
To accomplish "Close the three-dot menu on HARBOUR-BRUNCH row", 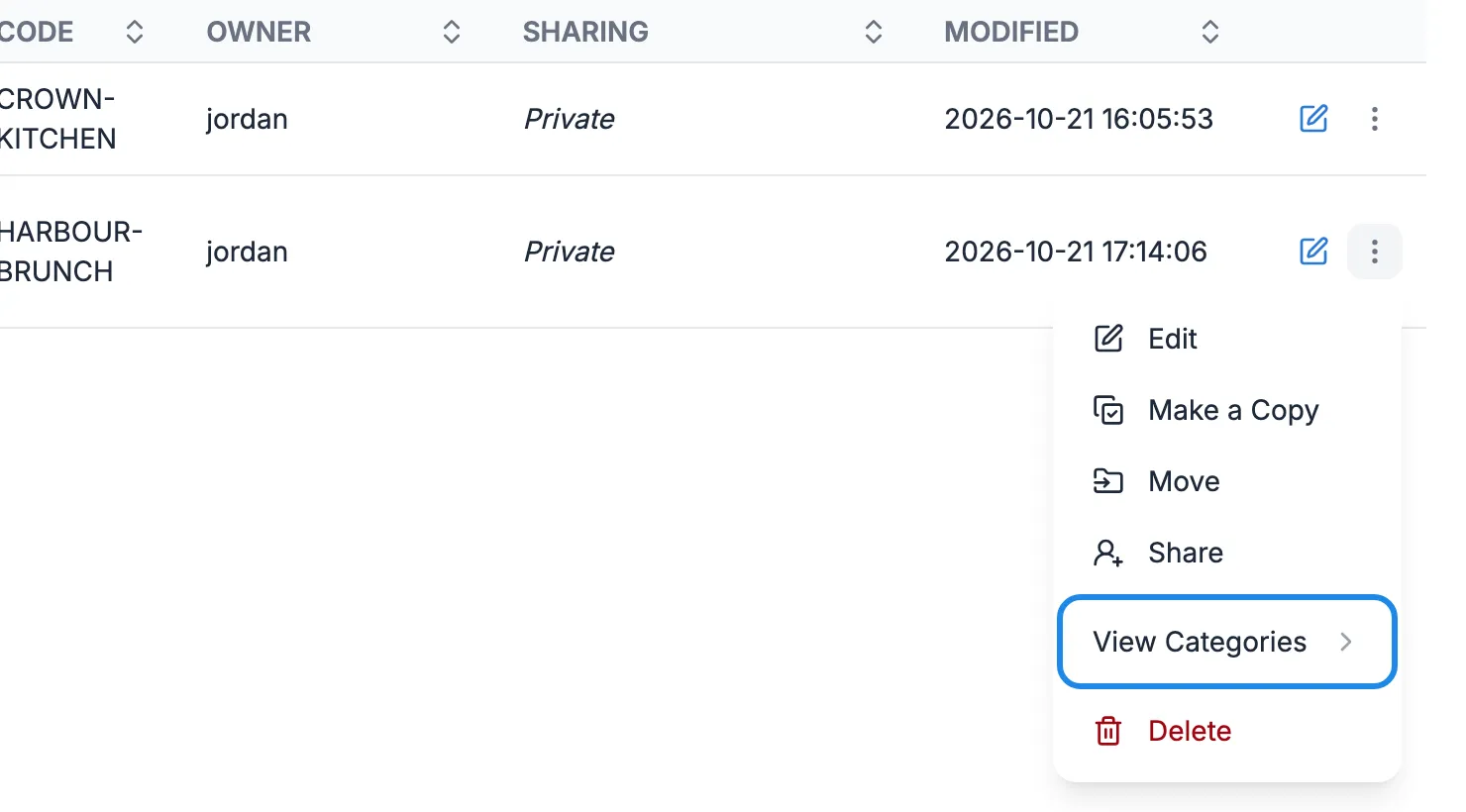I will click(x=1374, y=252).
